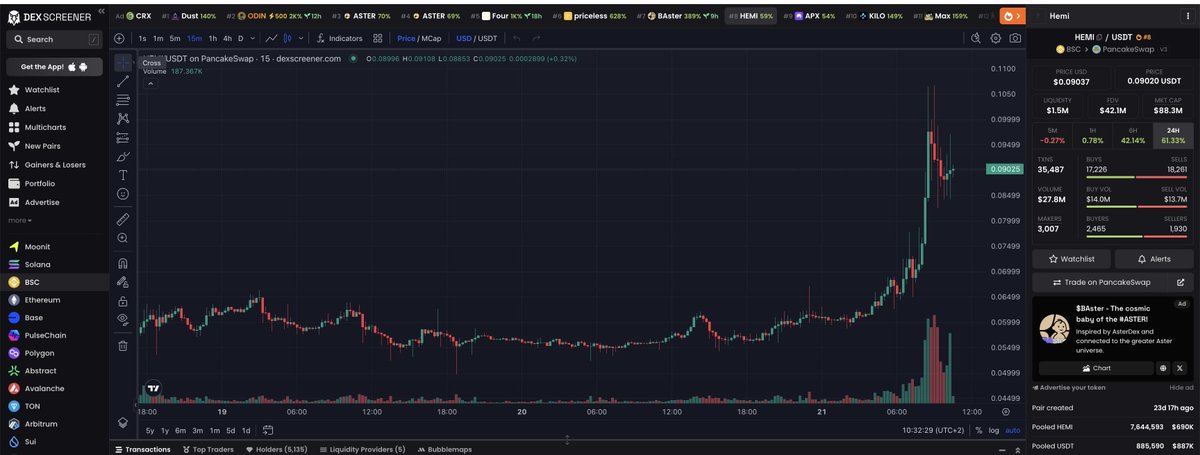Image resolution: width=1200 pixels, height=455 pixels.
Task: Open the timeframe dropdown arrow
Action: (253, 38)
